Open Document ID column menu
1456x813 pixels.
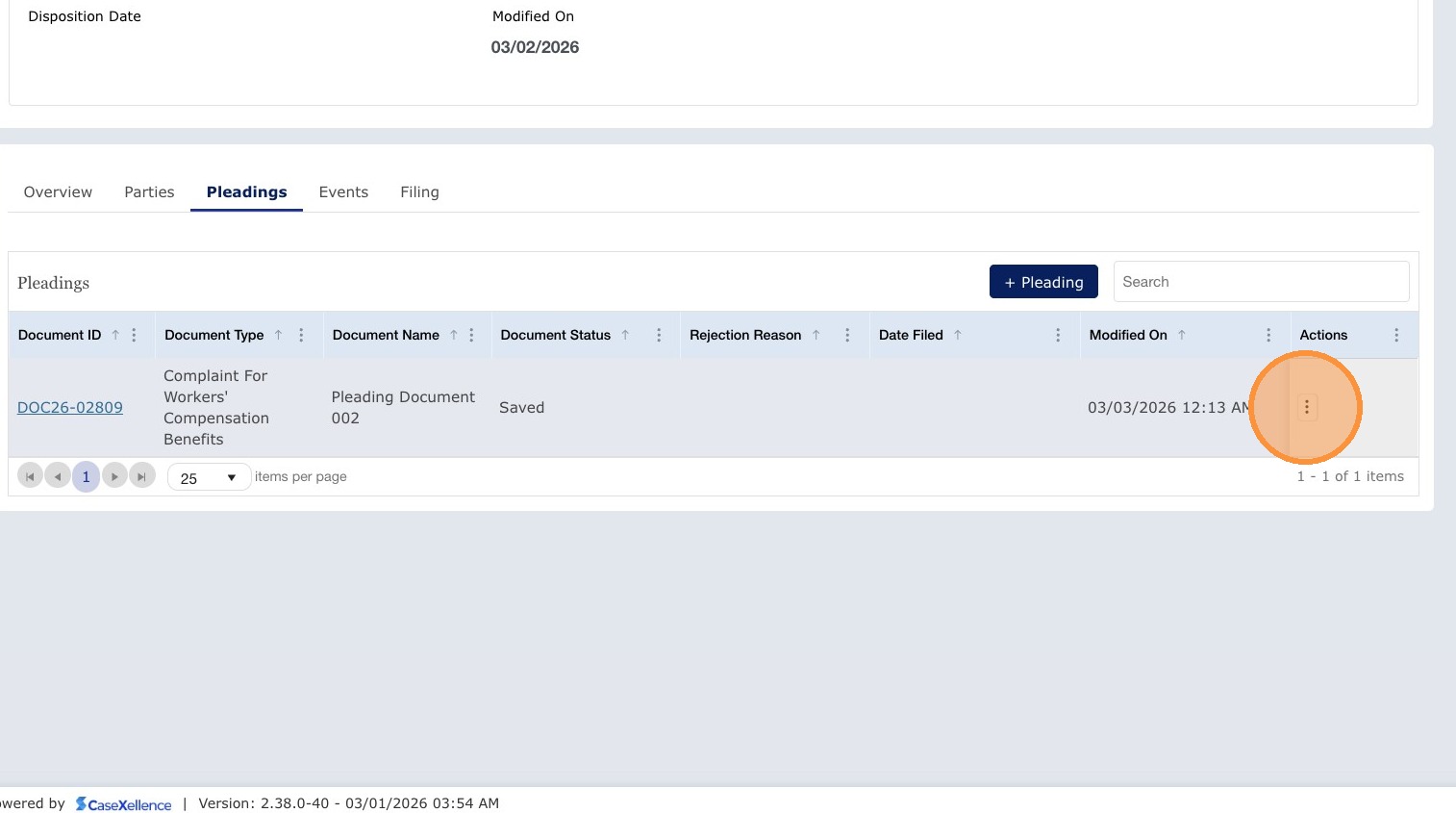click(134, 335)
